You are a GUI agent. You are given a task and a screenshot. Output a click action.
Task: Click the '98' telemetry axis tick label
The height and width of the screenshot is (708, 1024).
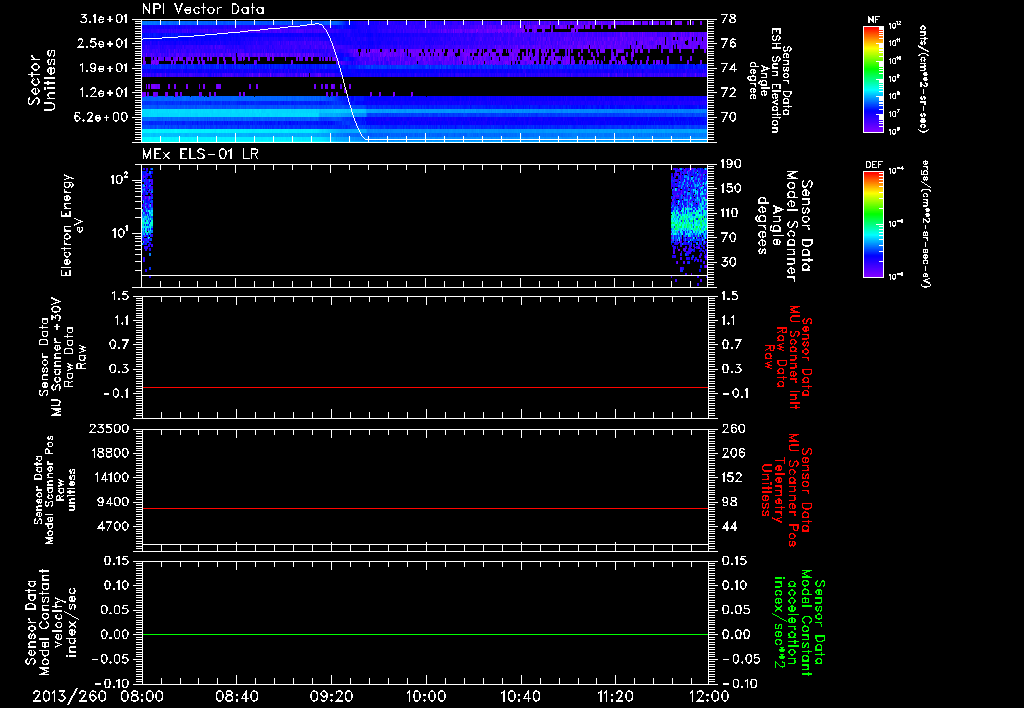(x=729, y=502)
